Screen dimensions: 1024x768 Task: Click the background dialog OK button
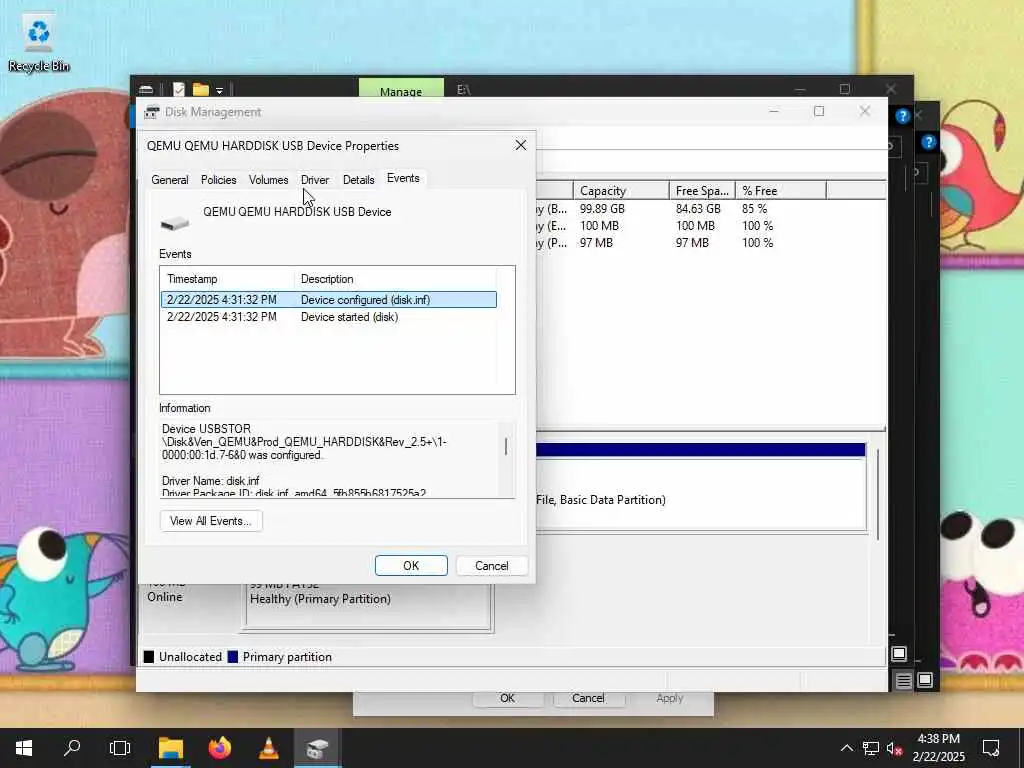(x=507, y=698)
